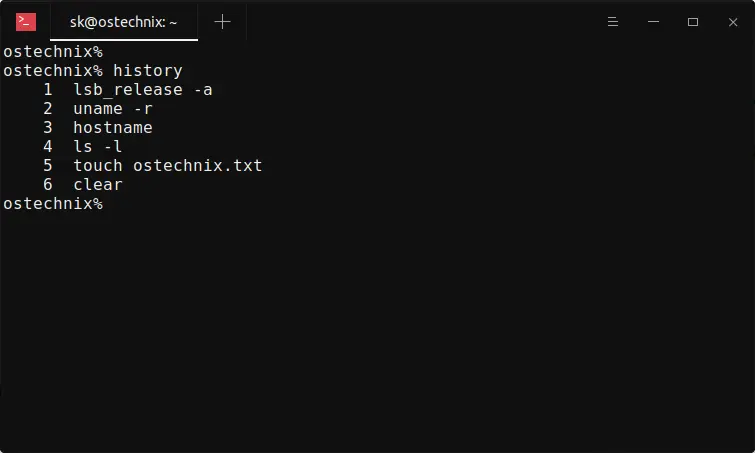Click history entry 'touch ostechnix.txt'
This screenshot has height=453, width=755.
click(168, 166)
